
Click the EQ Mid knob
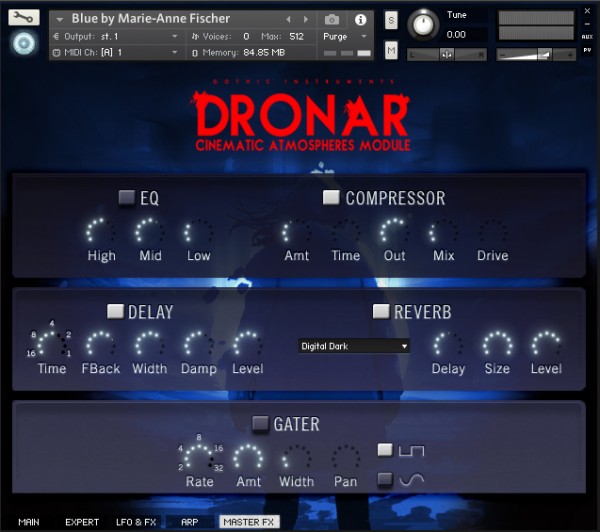pyautogui.click(x=150, y=232)
